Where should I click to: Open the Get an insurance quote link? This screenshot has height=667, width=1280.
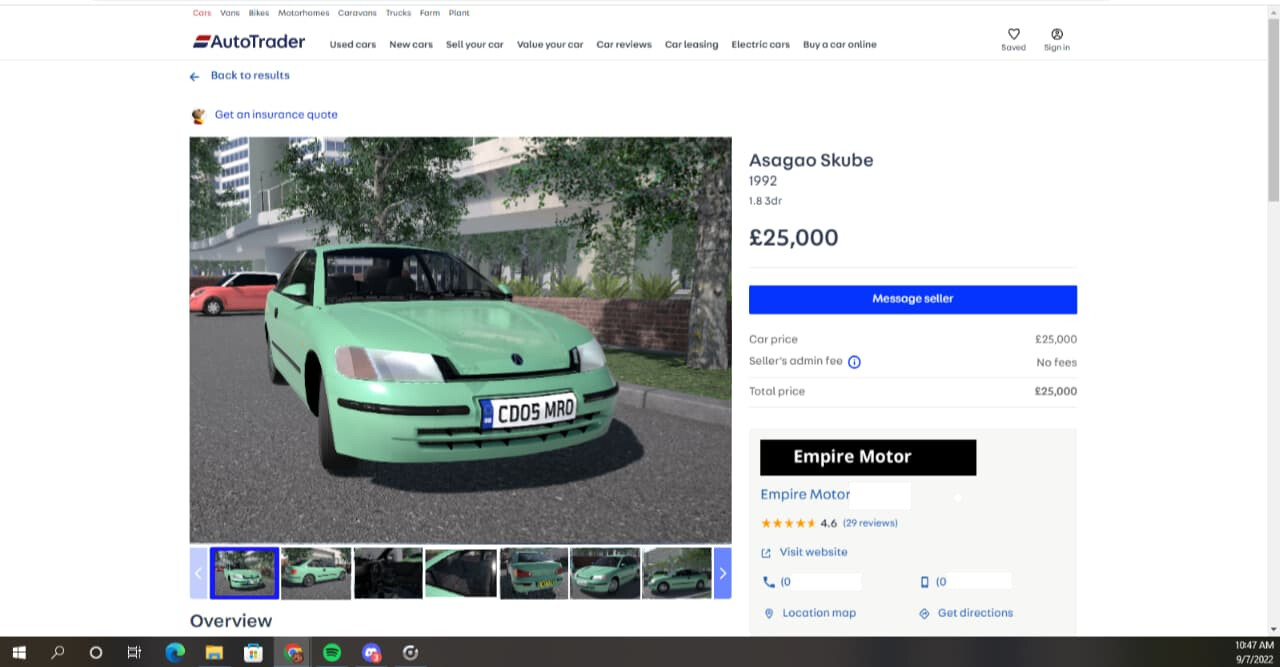tap(276, 115)
